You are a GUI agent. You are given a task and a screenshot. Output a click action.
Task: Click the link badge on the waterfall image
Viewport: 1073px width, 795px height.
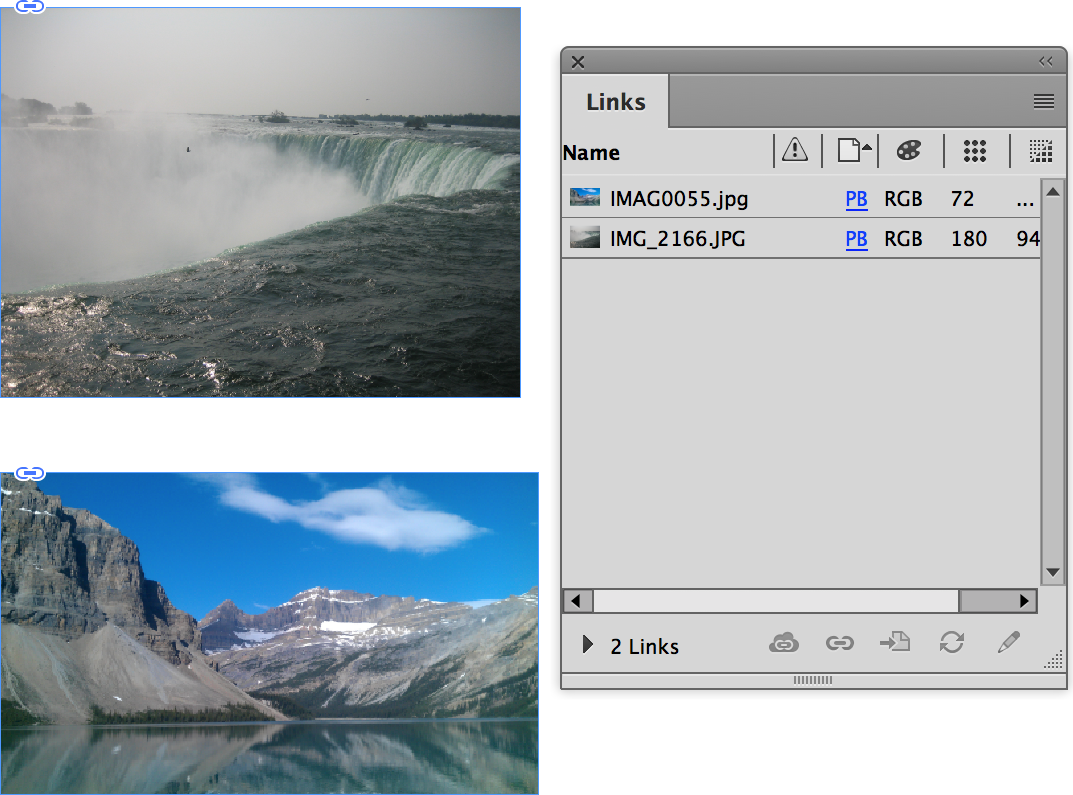coord(30,6)
